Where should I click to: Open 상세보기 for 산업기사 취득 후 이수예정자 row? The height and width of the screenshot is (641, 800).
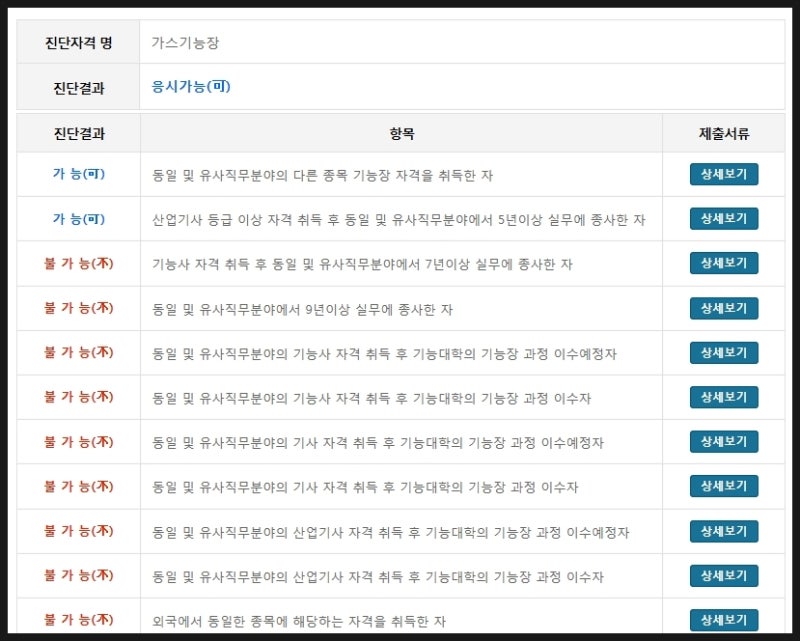pos(724,531)
